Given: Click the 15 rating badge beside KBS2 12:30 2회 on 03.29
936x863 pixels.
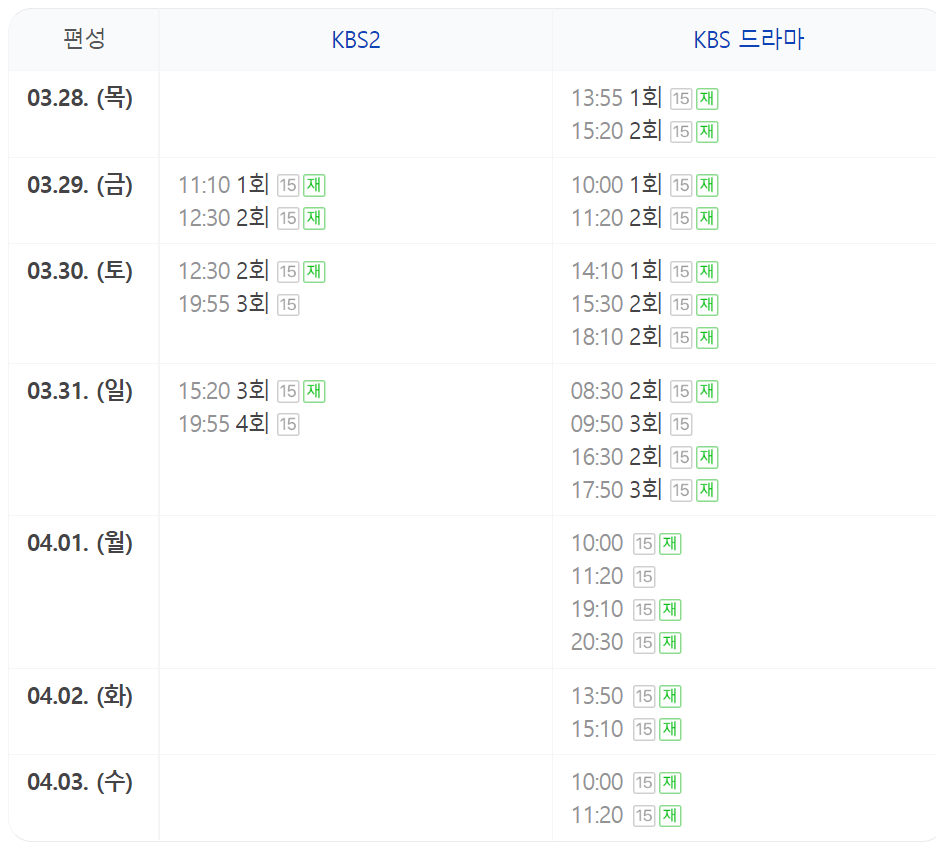Looking at the screenshot, I should click(x=288, y=218).
